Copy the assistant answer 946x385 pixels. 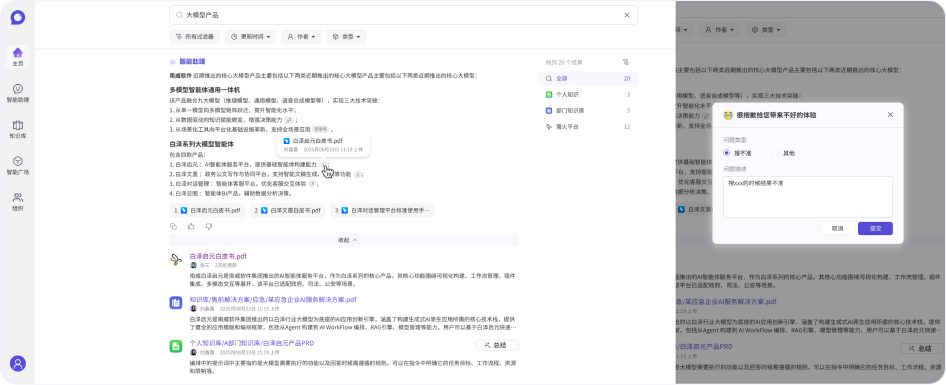coord(174,226)
